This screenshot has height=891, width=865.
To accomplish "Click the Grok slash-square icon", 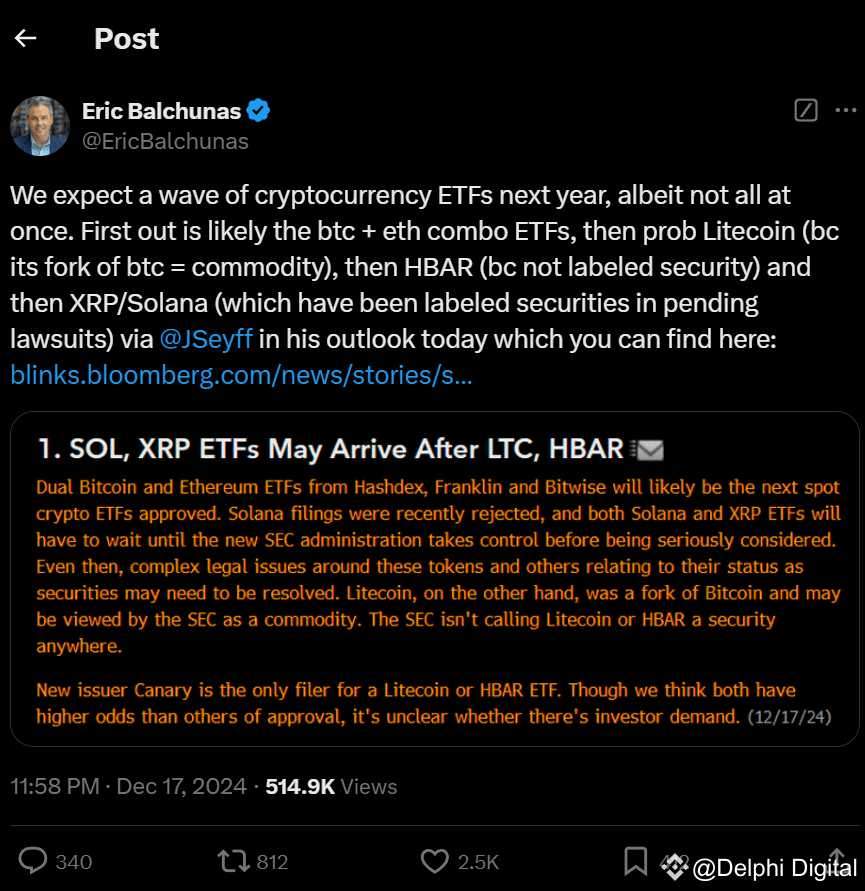I will (x=805, y=111).
